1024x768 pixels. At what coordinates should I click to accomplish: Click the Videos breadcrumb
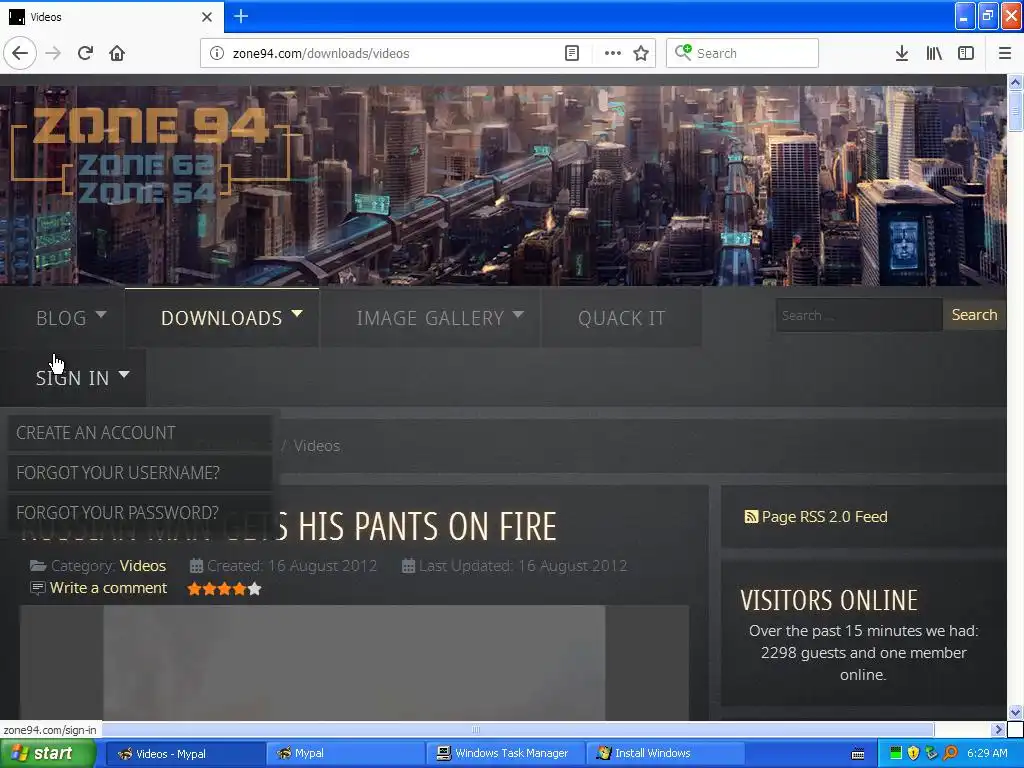coord(317,446)
